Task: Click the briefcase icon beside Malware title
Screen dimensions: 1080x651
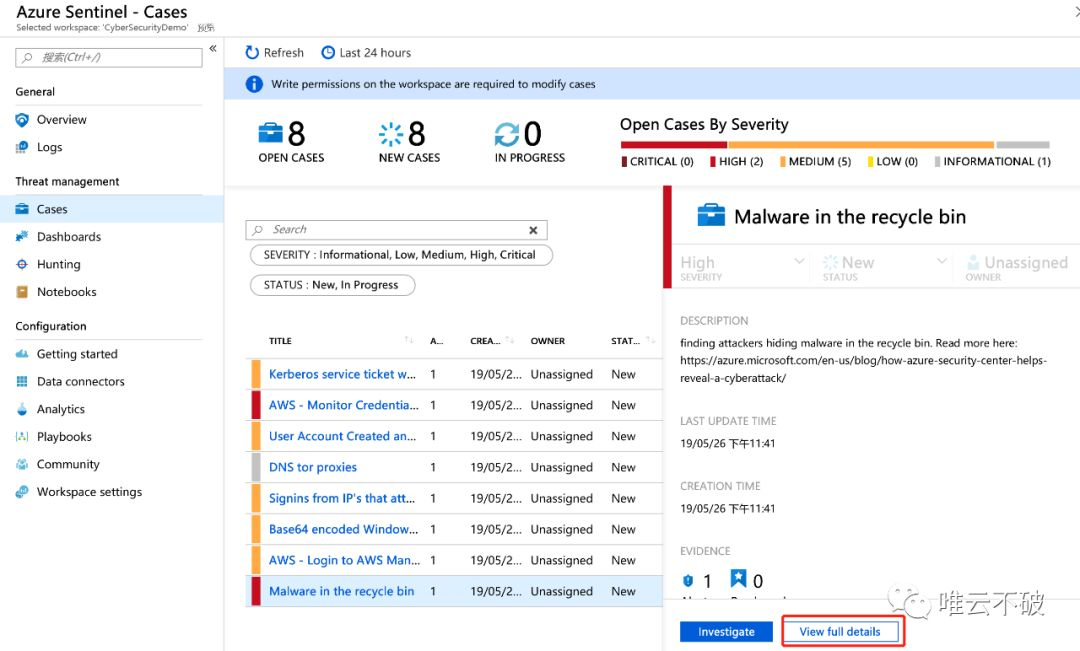Action: pos(711,216)
